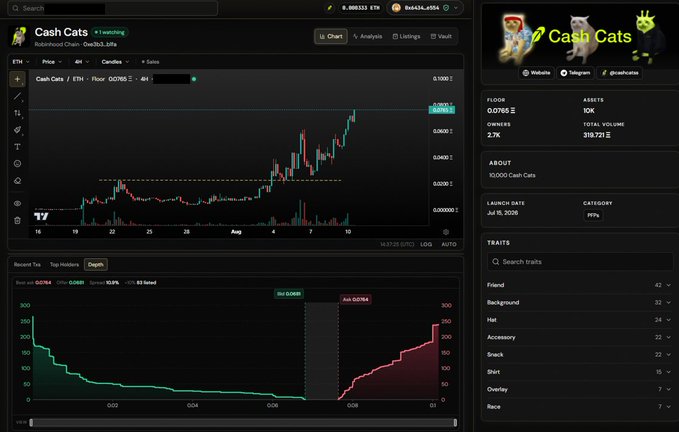679x432 pixels.
Task: Click the PFPs category tag
Action: pyautogui.click(x=593, y=215)
